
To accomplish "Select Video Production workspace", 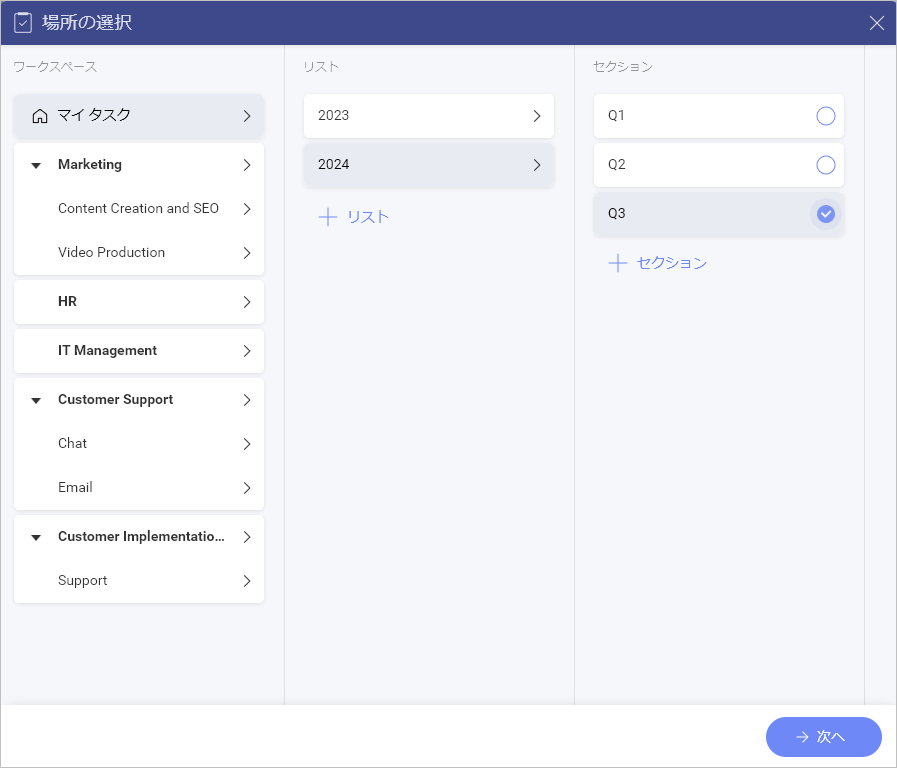I will pos(139,253).
